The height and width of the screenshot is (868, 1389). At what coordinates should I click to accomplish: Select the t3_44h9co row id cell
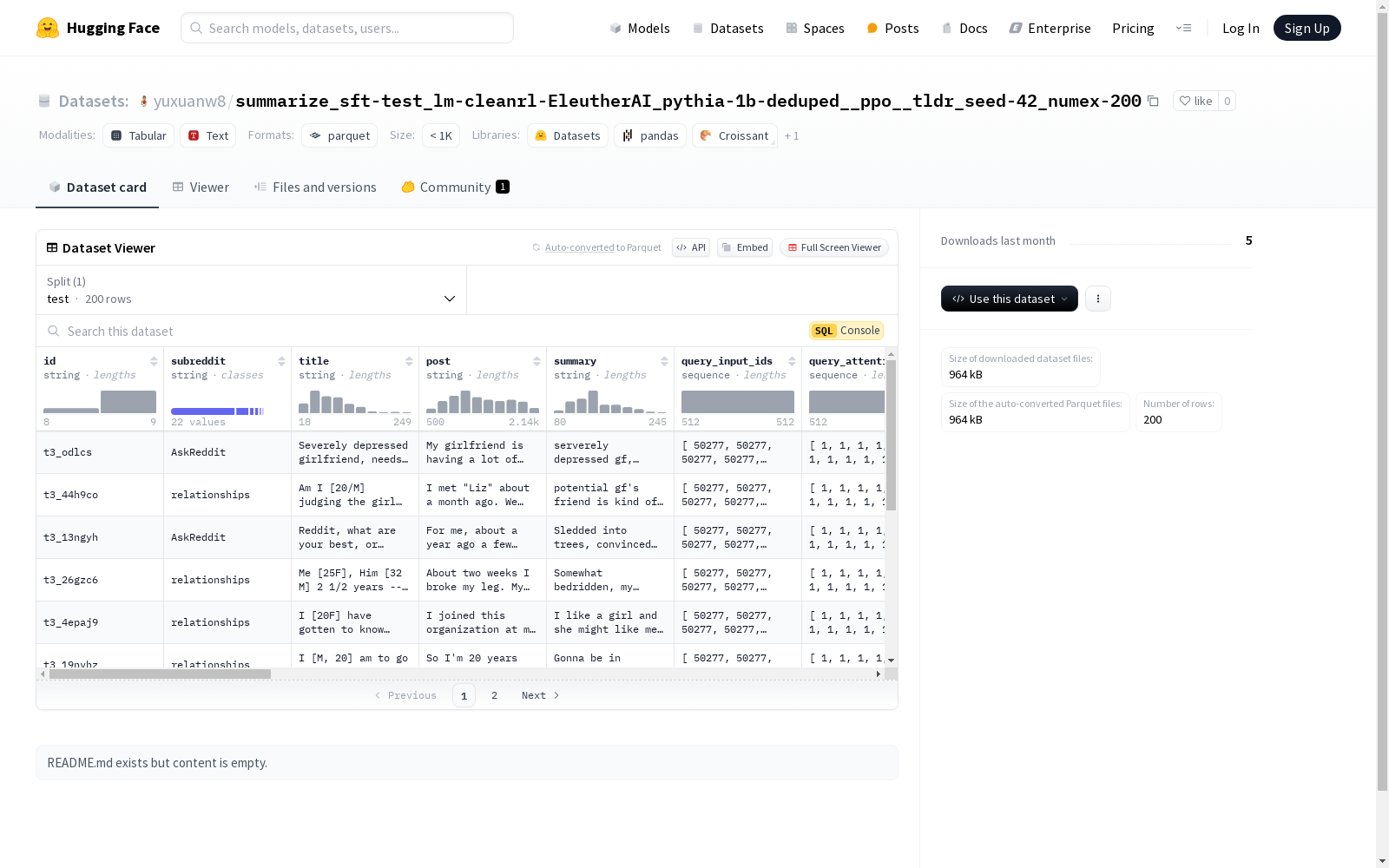[100, 495]
